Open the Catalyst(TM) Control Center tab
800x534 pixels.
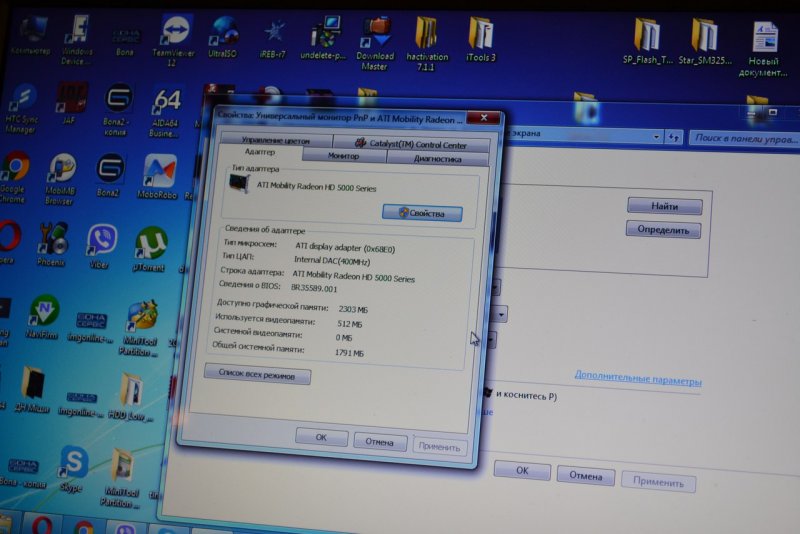(x=416, y=144)
